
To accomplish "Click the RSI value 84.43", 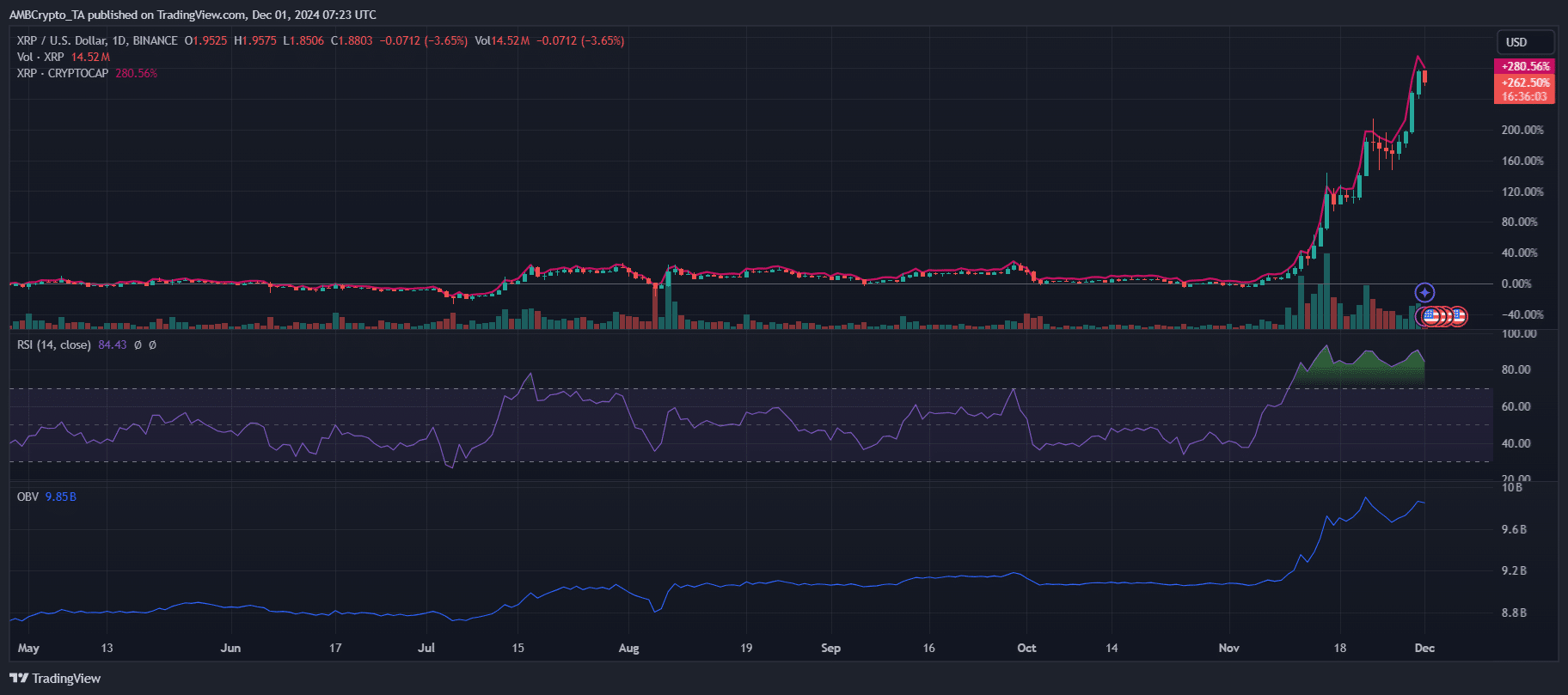I will [x=112, y=344].
